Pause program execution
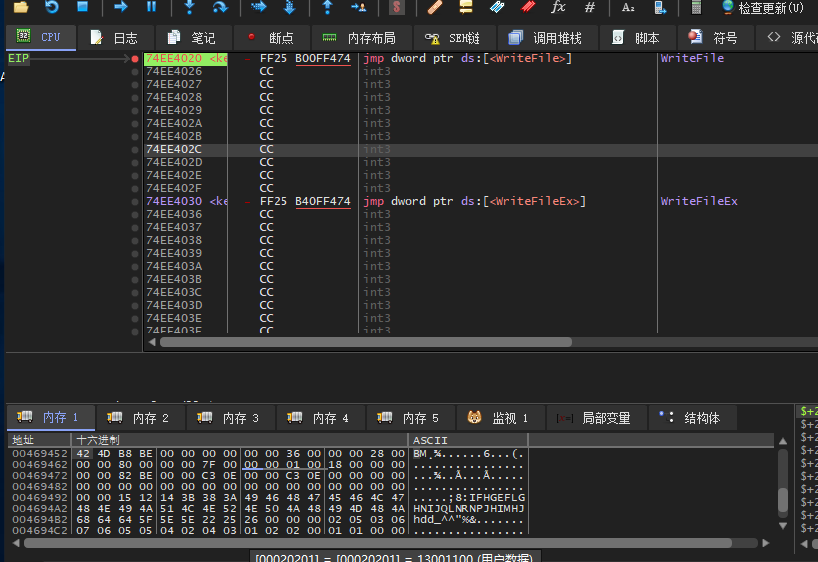The width and height of the screenshot is (818, 562). (x=151, y=6)
